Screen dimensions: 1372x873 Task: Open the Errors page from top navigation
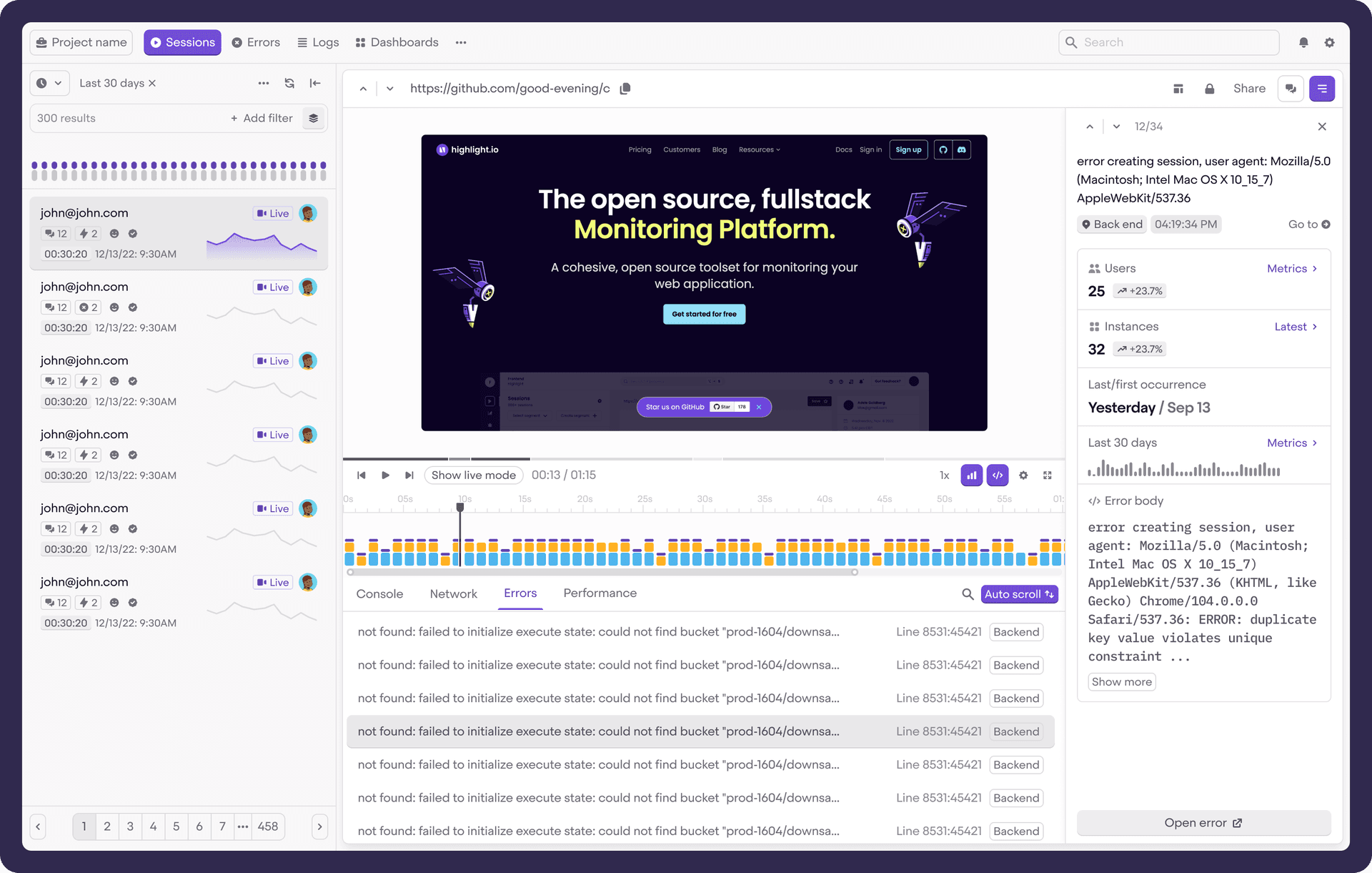coord(256,42)
